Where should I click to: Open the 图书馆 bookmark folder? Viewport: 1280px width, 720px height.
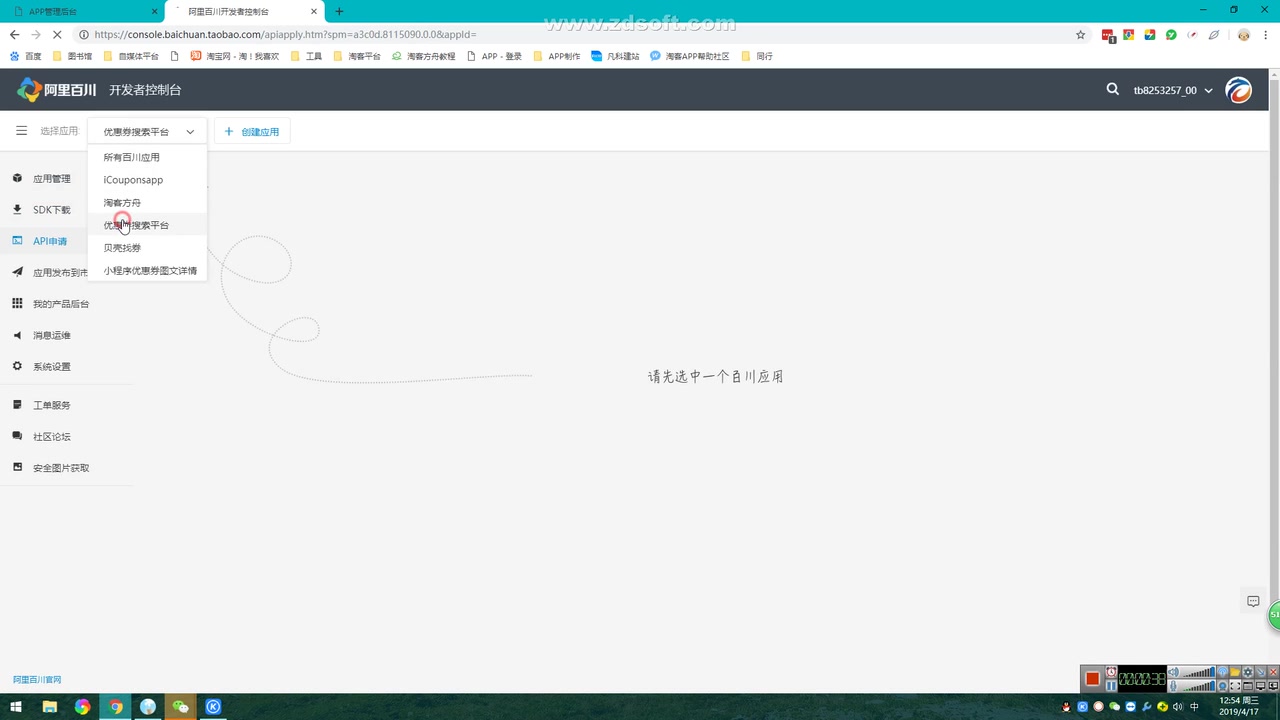point(72,56)
